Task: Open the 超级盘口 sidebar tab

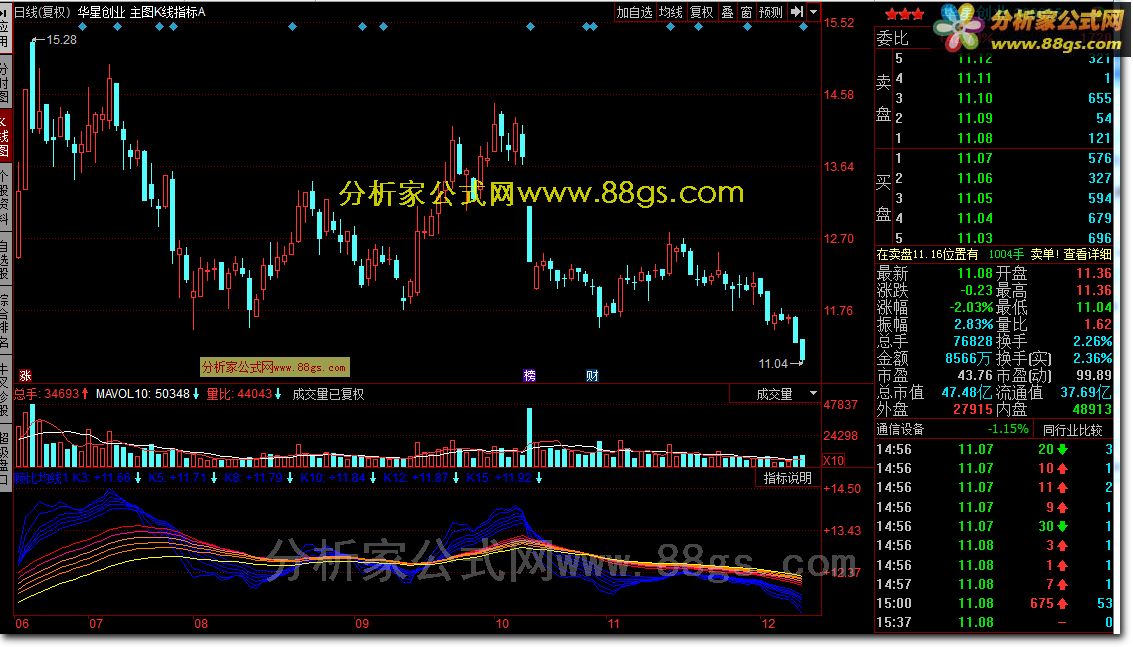Action: [x=4, y=458]
